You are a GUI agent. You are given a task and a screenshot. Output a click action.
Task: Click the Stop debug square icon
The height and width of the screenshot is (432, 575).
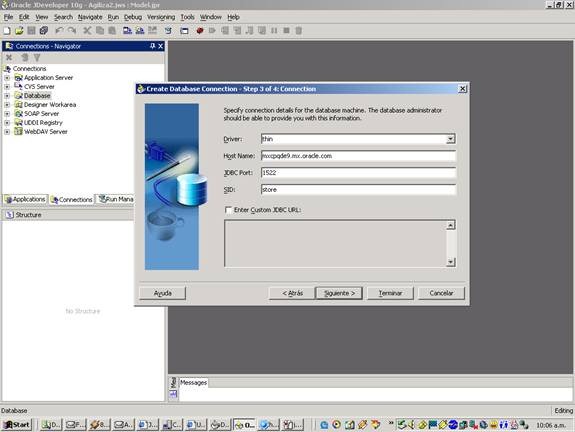(x=286, y=31)
